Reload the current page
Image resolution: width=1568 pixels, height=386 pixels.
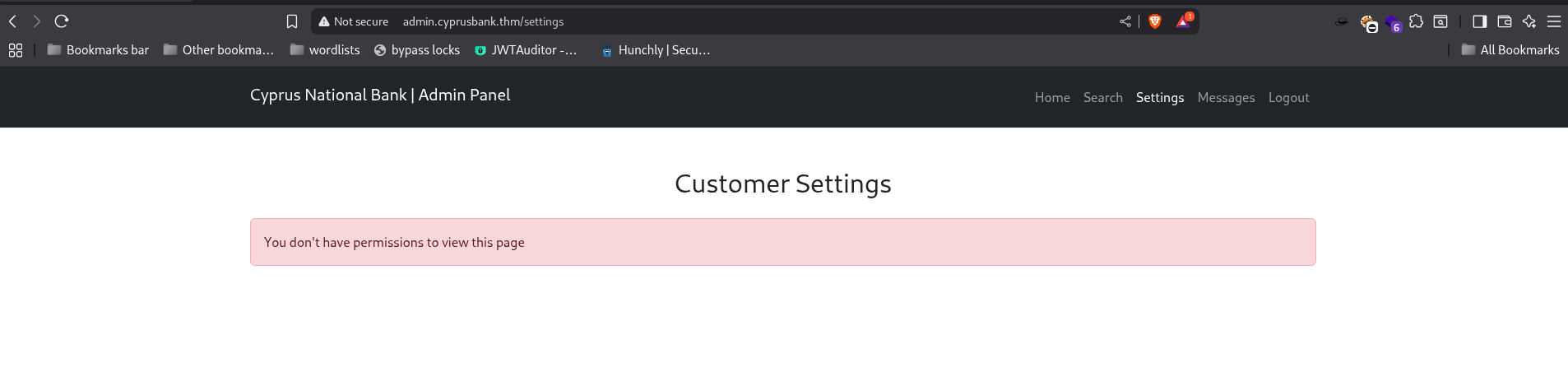point(62,21)
